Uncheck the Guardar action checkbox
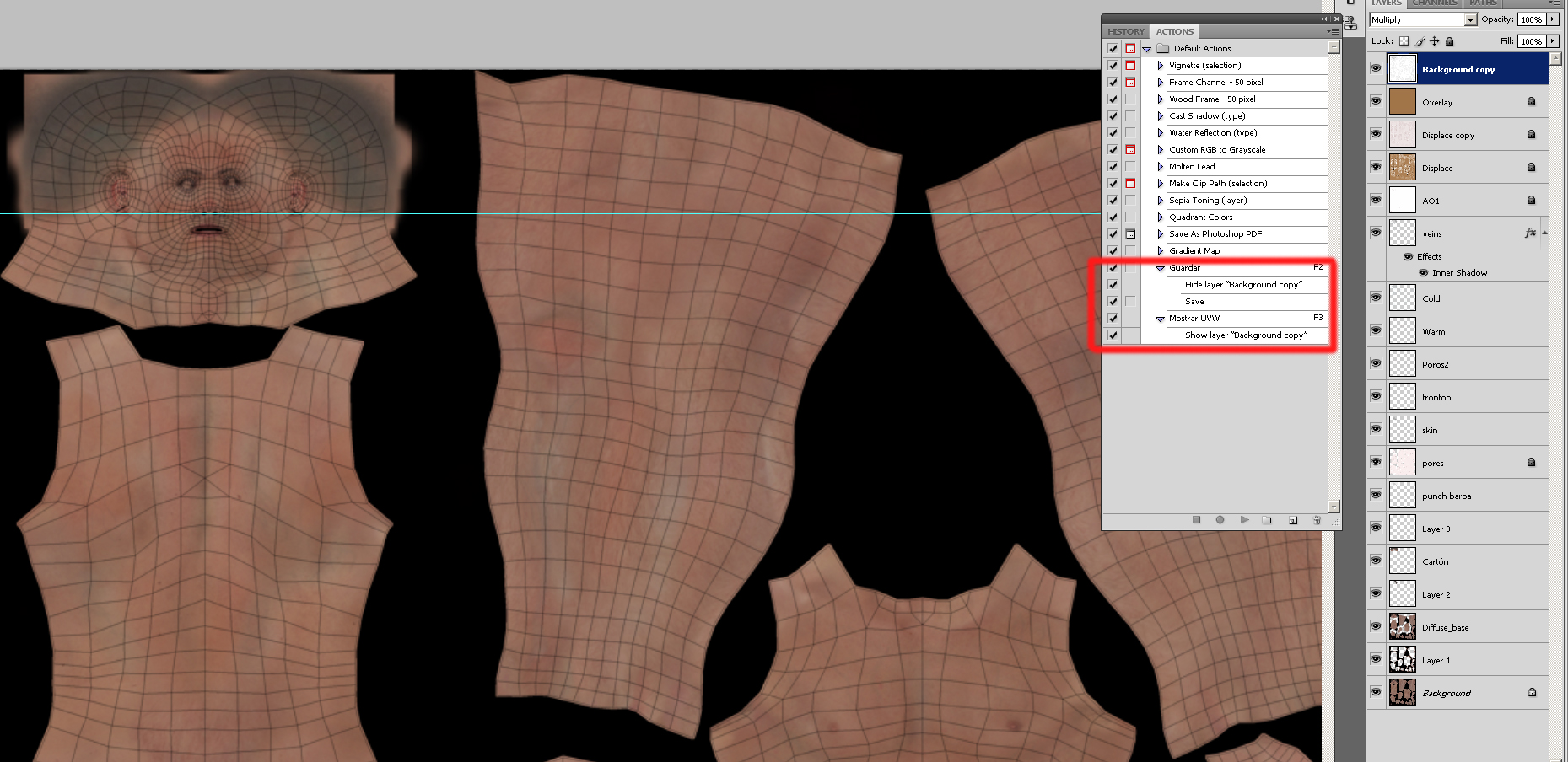The height and width of the screenshot is (762, 1568). click(1113, 267)
